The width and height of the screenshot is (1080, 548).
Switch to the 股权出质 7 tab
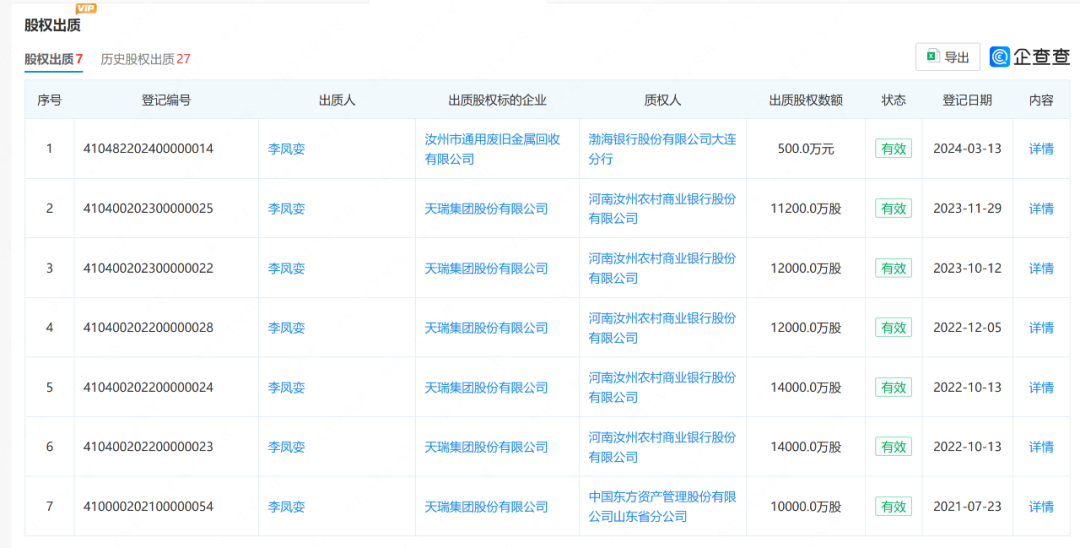click(54, 59)
